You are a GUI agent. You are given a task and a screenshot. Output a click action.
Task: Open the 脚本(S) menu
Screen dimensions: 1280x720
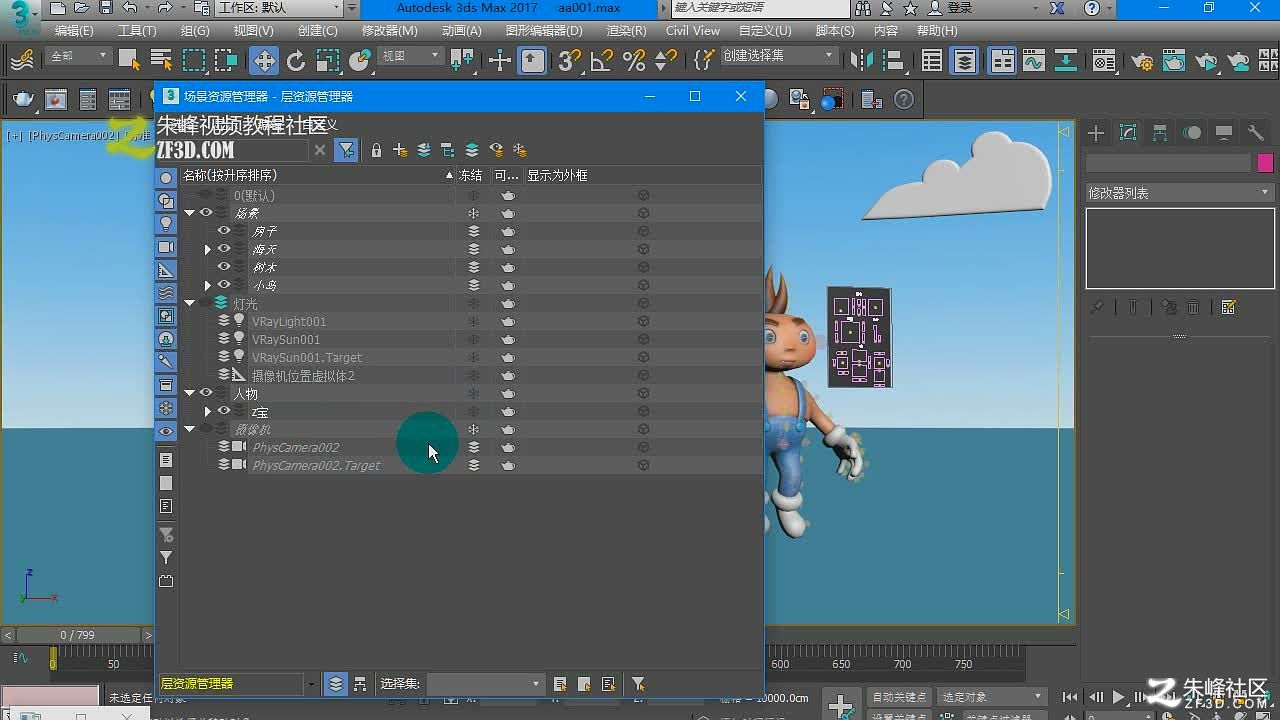pyautogui.click(x=834, y=31)
